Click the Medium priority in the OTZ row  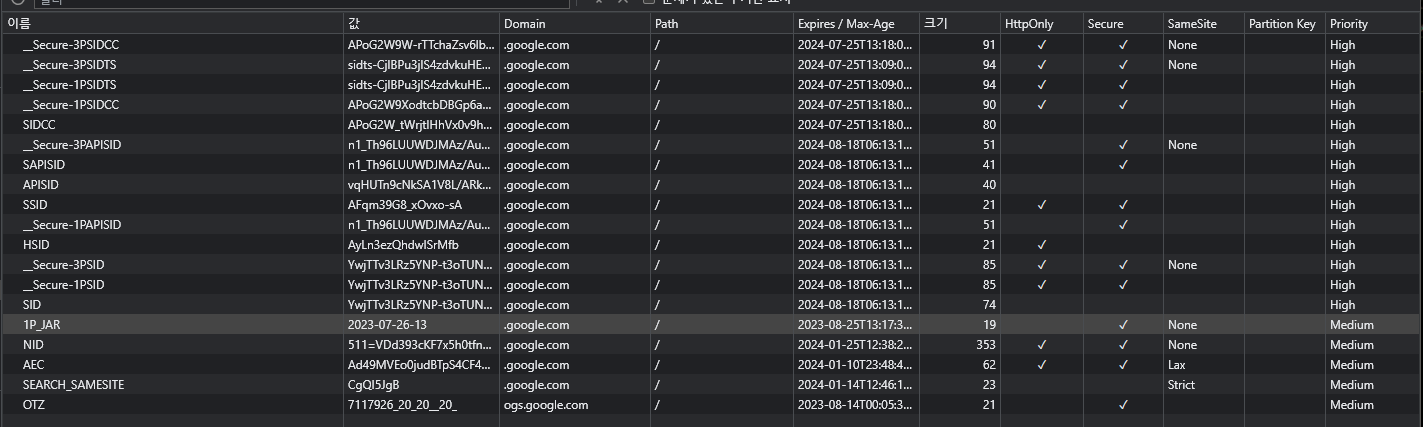(x=1352, y=405)
